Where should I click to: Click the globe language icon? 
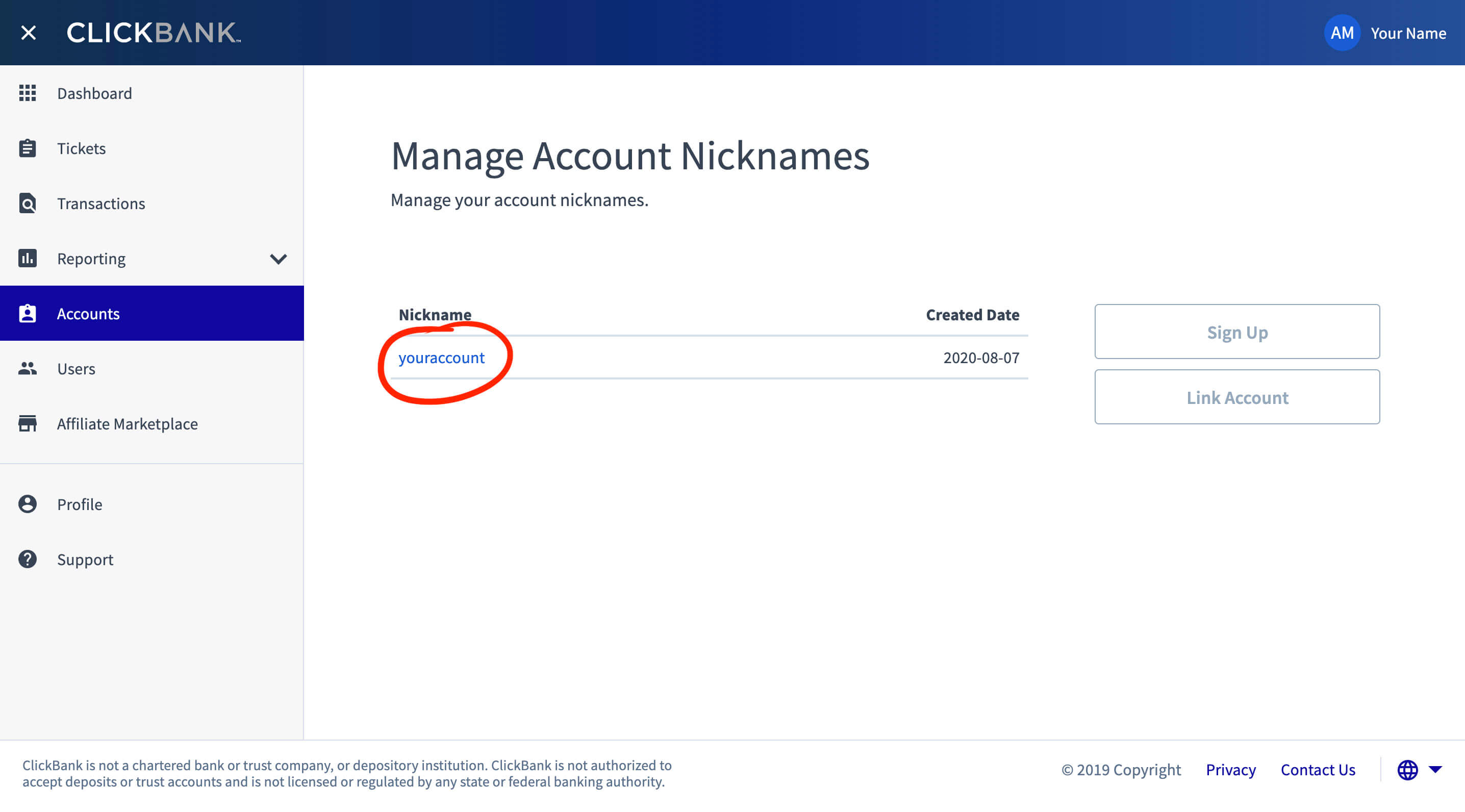coord(1407,771)
